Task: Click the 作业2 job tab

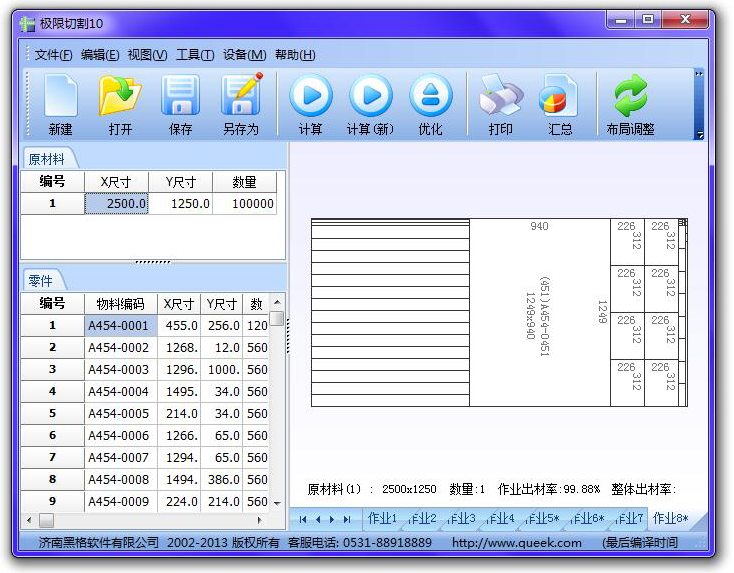Action: coord(422,518)
